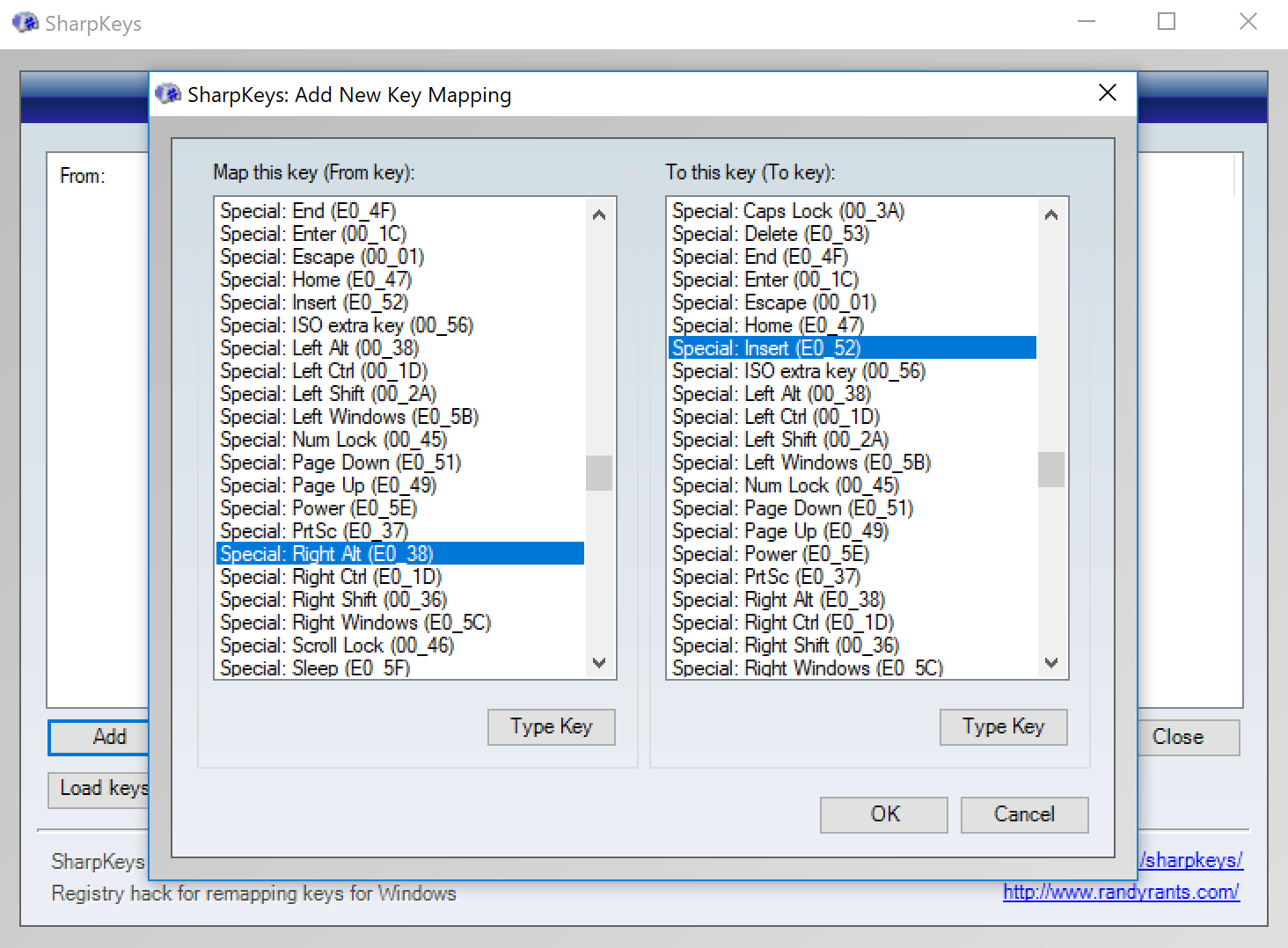The height and width of the screenshot is (948, 1288).
Task: Select Delete (E0_53) in To key list
Action: (853, 234)
